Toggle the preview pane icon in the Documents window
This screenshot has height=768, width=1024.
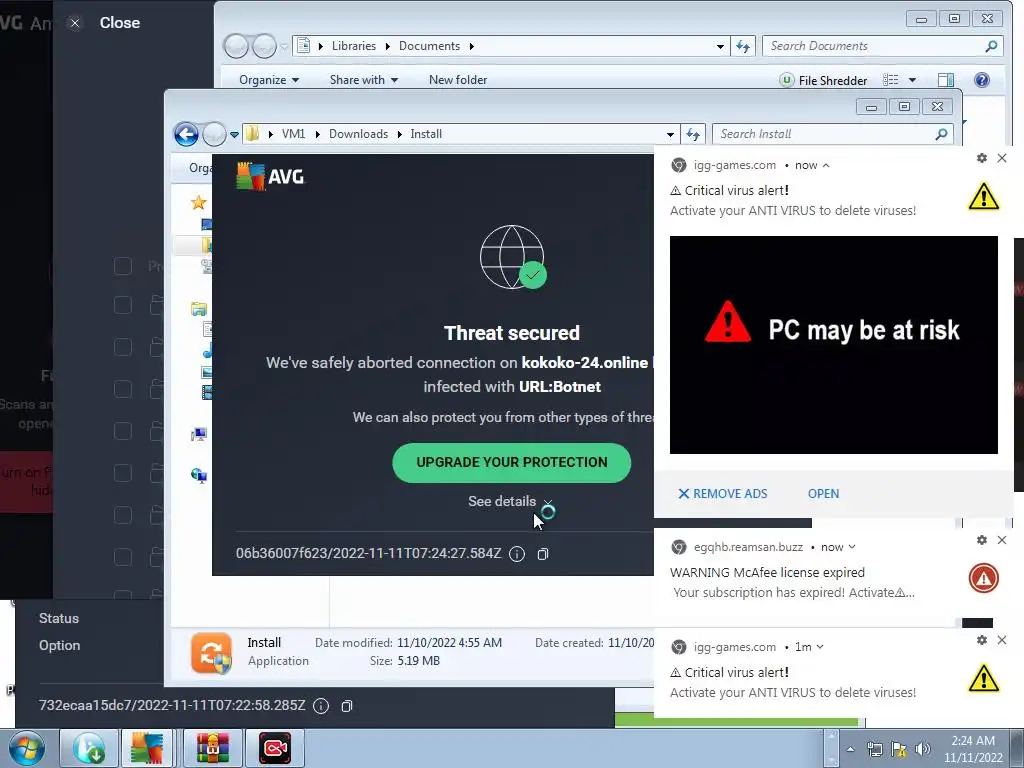click(946, 80)
